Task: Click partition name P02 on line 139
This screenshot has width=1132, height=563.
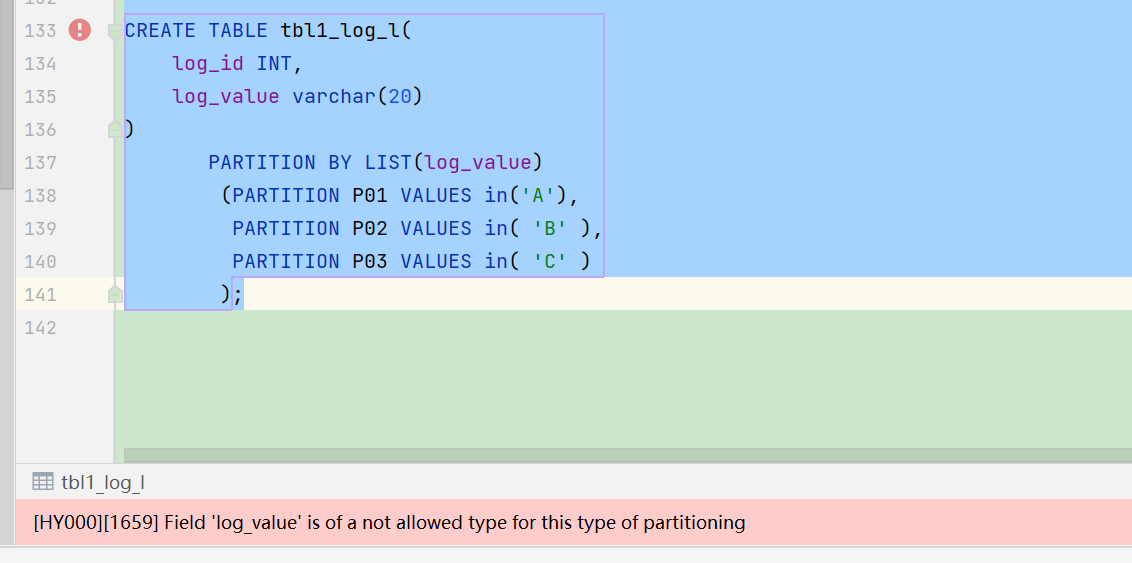Action: 370,229
